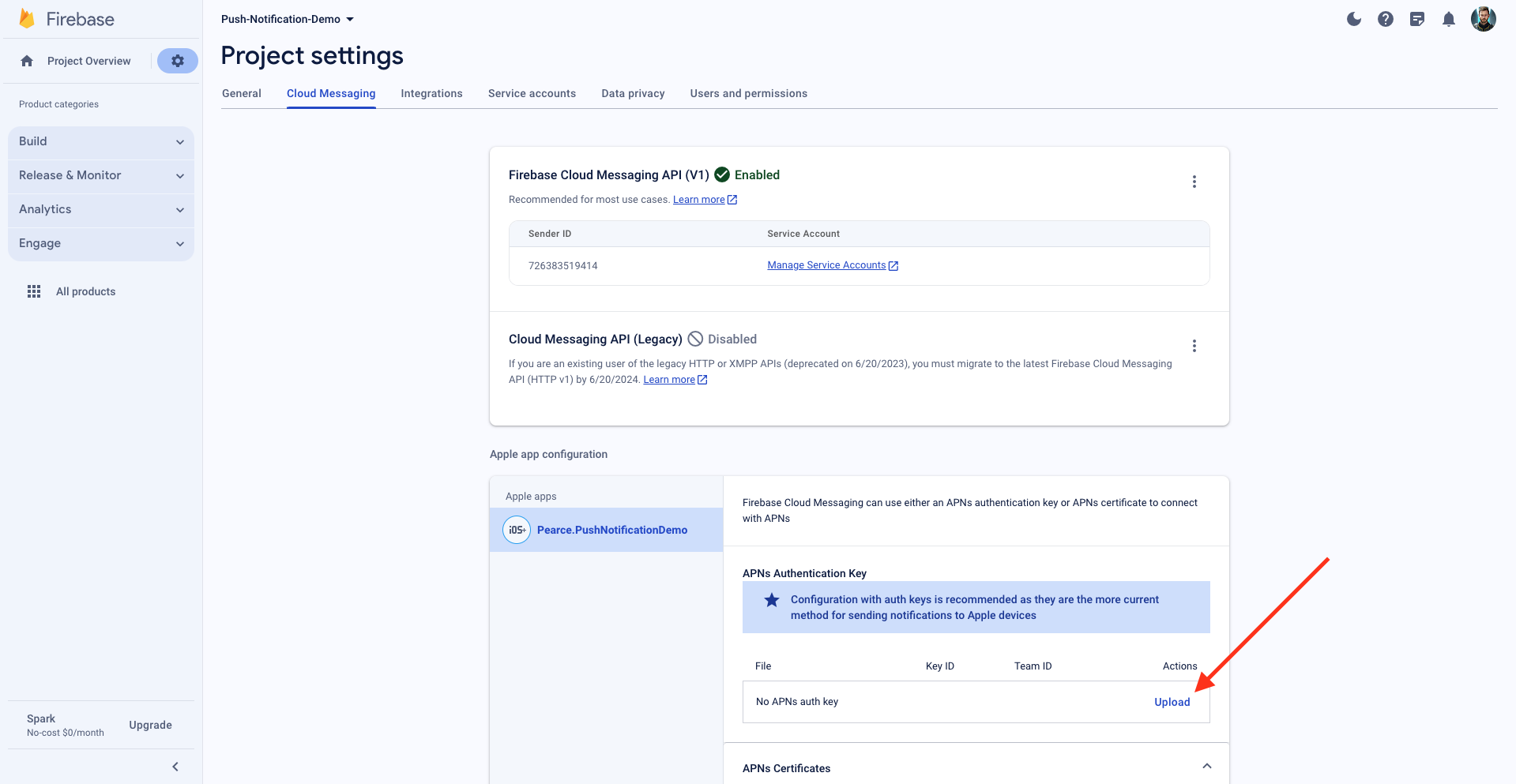
Task: Click the Apple app configuration heading
Action: [x=548, y=454]
